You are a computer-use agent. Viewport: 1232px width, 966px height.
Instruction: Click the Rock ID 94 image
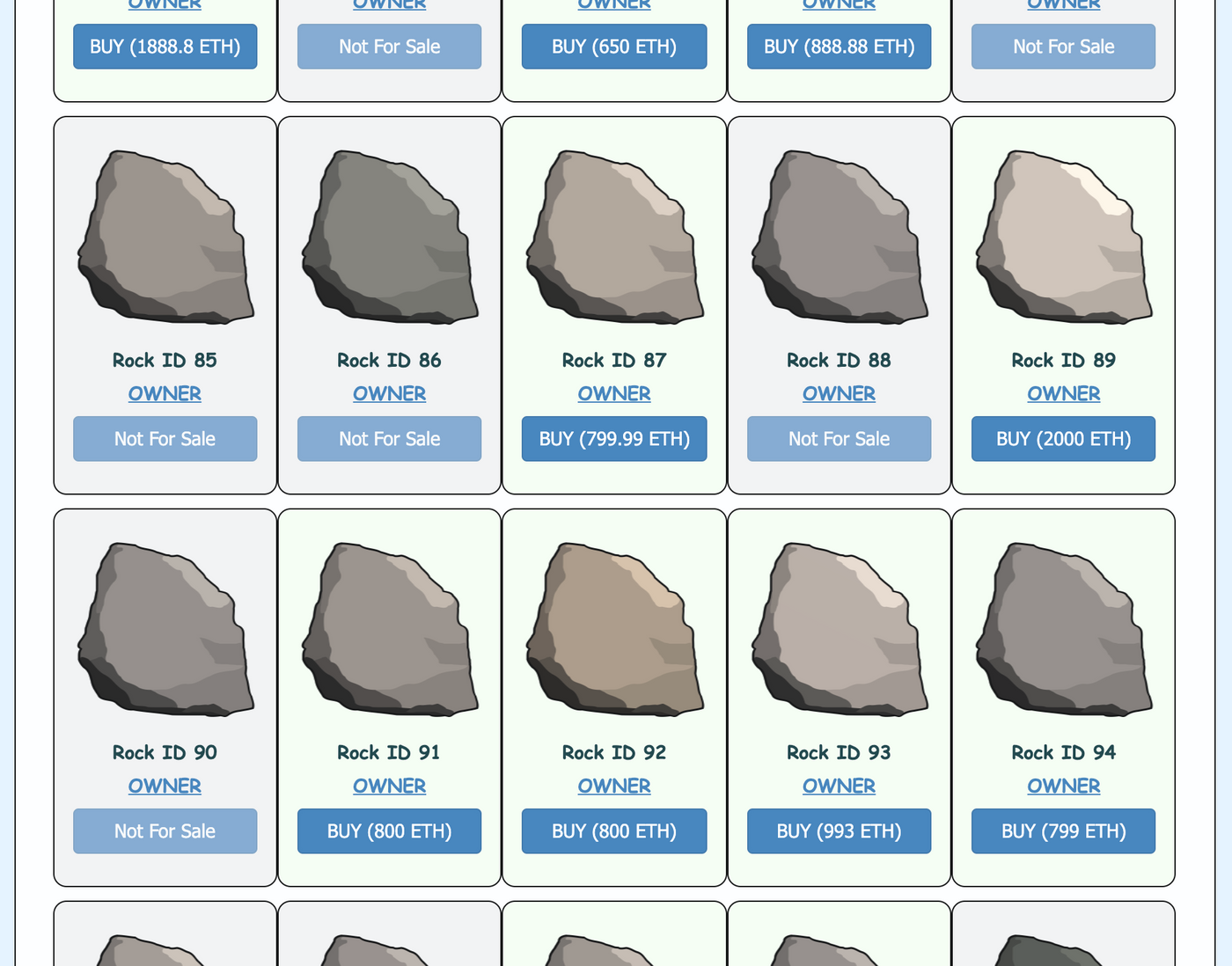[1064, 629]
